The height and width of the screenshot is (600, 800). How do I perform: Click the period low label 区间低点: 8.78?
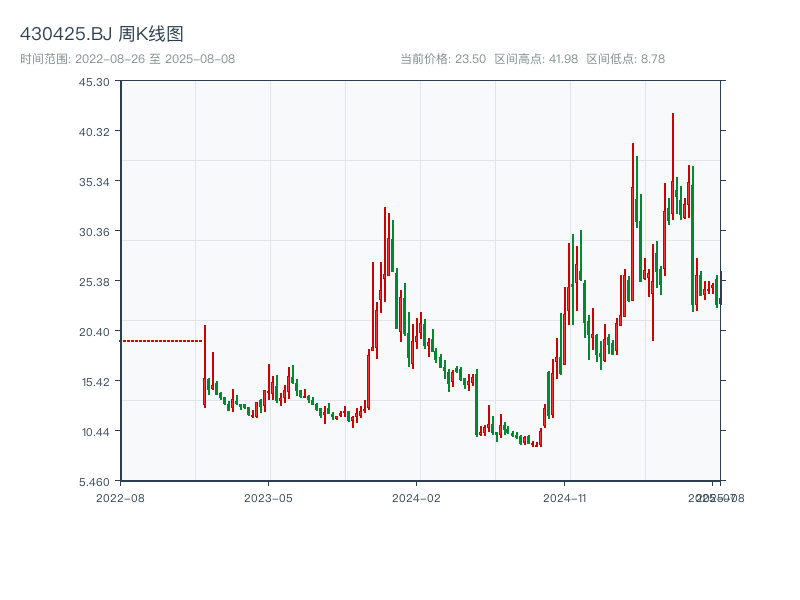626,59
